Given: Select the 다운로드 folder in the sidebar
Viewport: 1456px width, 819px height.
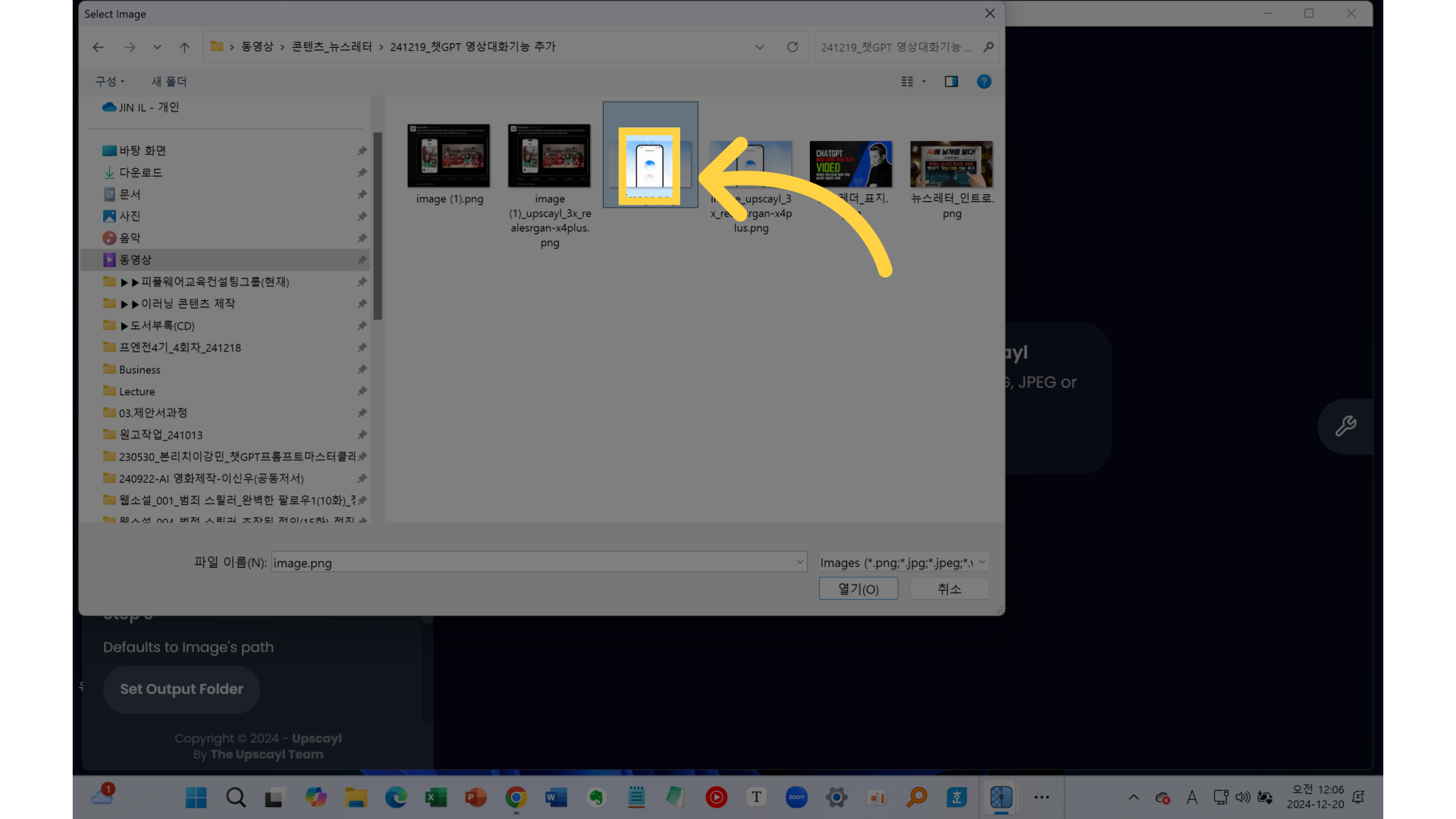Looking at the screenshot, I should pos(140,172).
